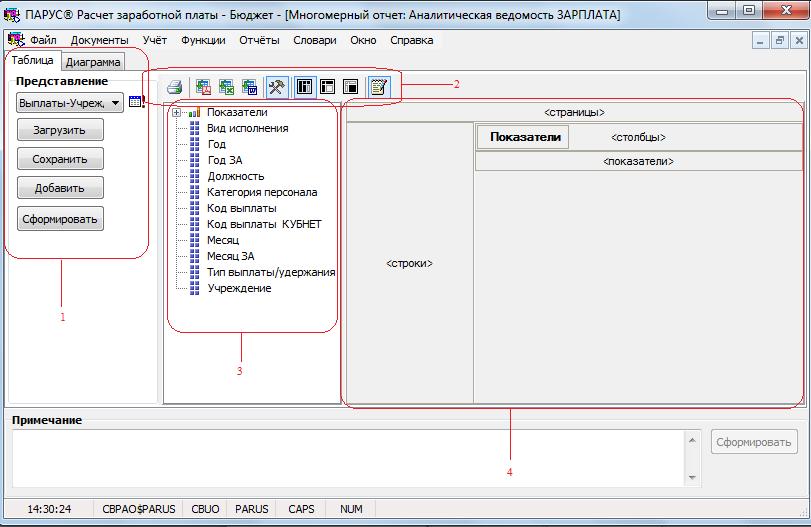The height and width of the screenshot is (527, 811).
Task: Select the Таблица tab
Action: [x=33, y=60]
